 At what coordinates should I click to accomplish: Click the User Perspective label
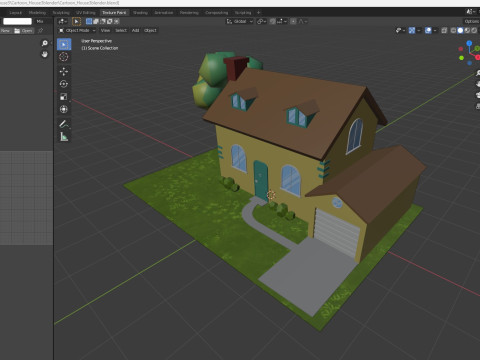(97, 41)
